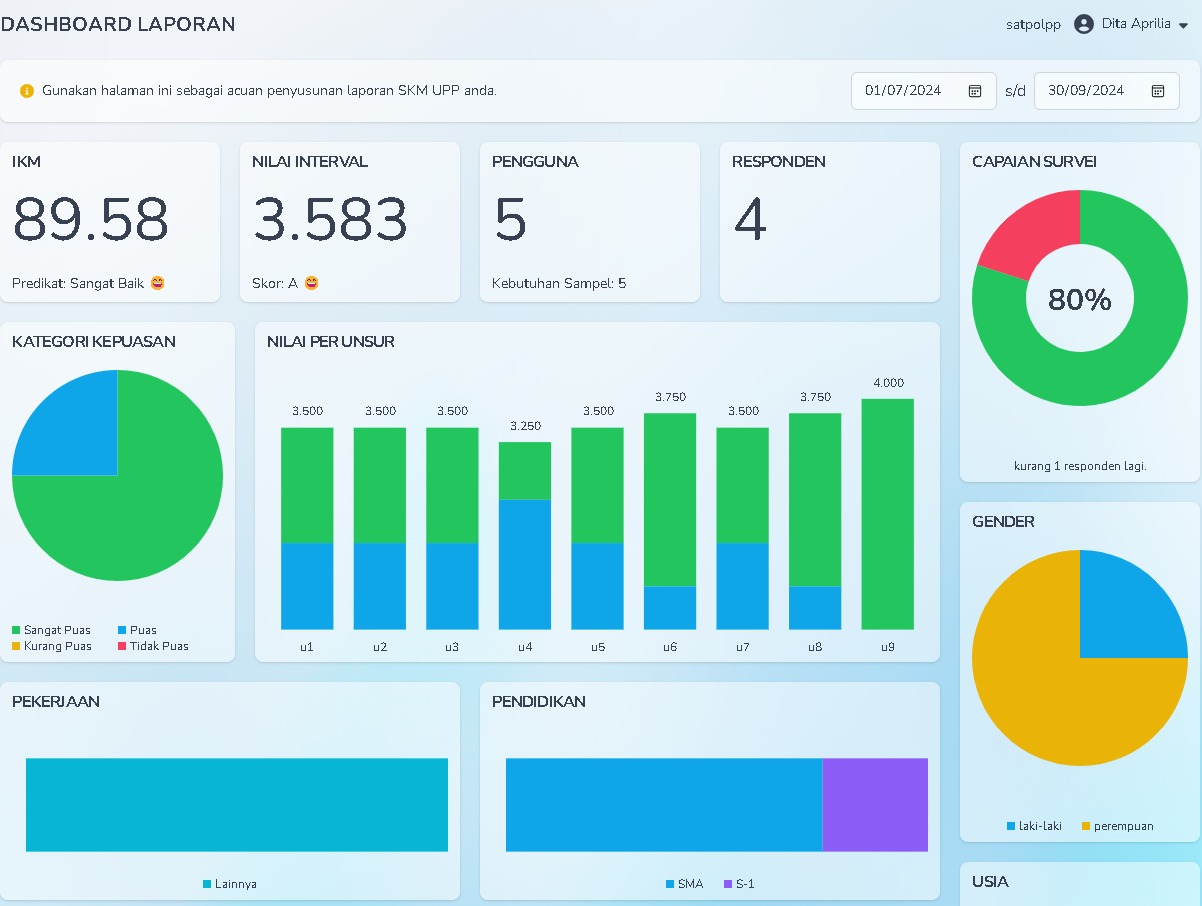Click calendar icon in start date field
This screenshot has height=906, width=1202.
click(x=975, y=91)
